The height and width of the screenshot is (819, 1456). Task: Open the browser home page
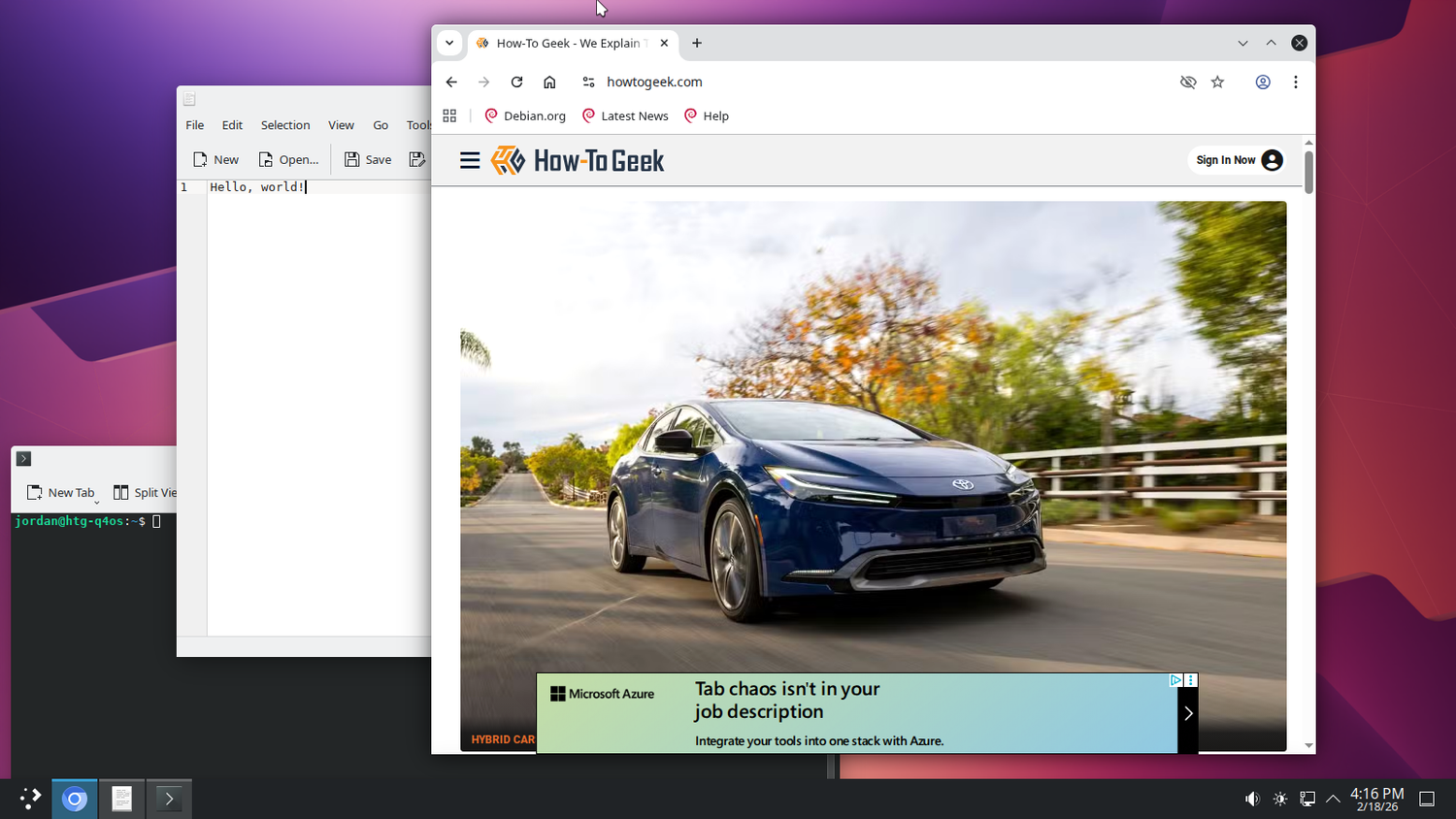[549, 82]
